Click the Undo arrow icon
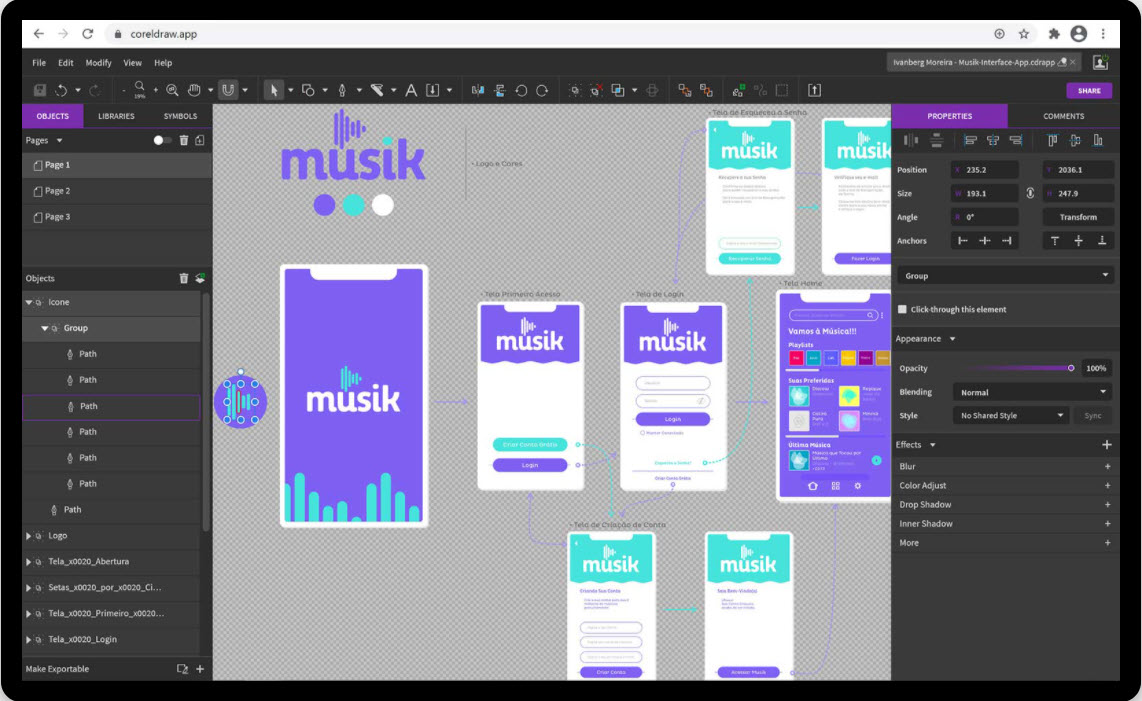 click(61, 90)
